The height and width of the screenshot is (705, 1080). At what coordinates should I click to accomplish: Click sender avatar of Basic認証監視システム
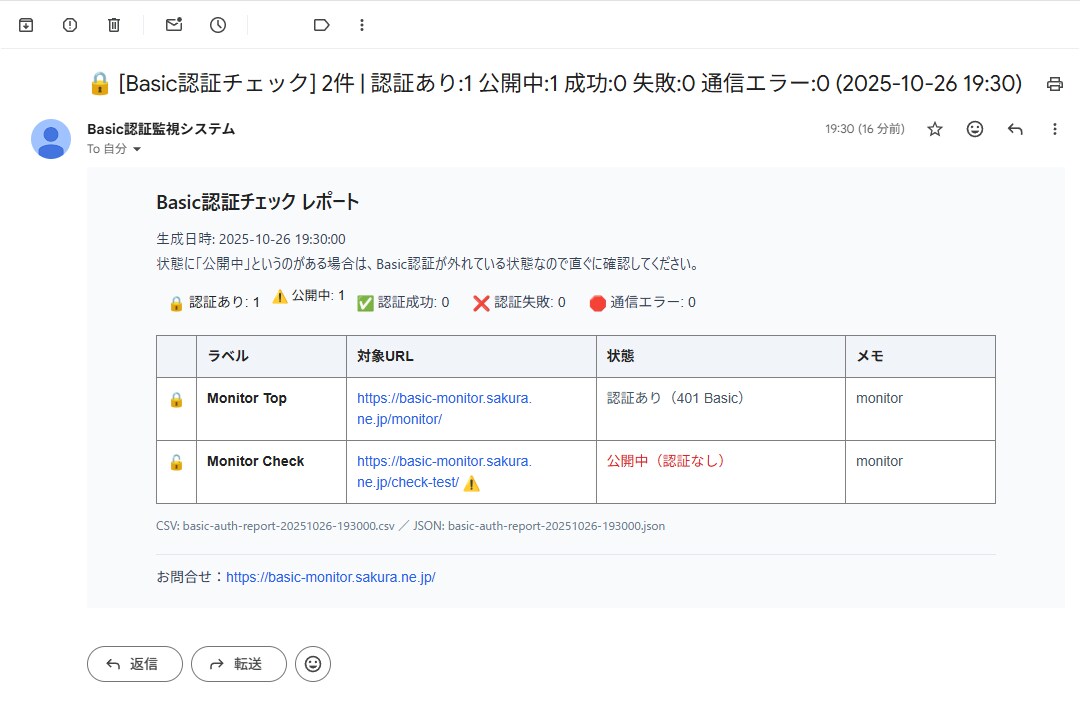point(51,139)
